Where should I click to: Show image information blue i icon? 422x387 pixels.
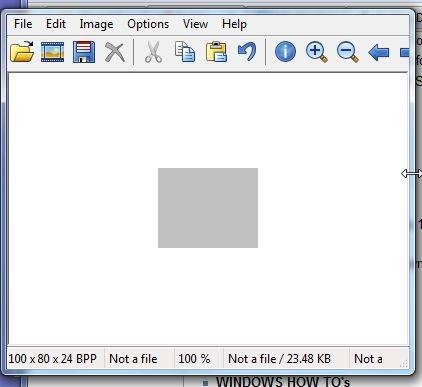[x=285, y=52]
